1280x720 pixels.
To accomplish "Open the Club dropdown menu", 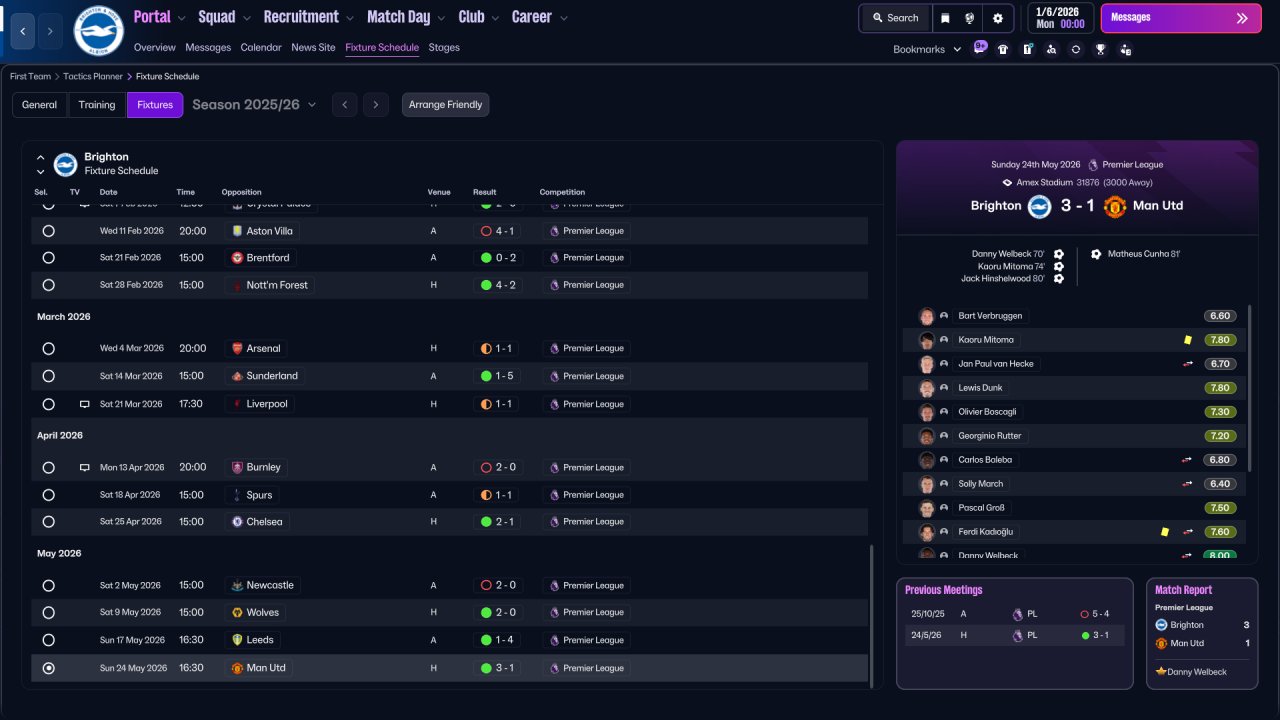I will click(479, 17).
